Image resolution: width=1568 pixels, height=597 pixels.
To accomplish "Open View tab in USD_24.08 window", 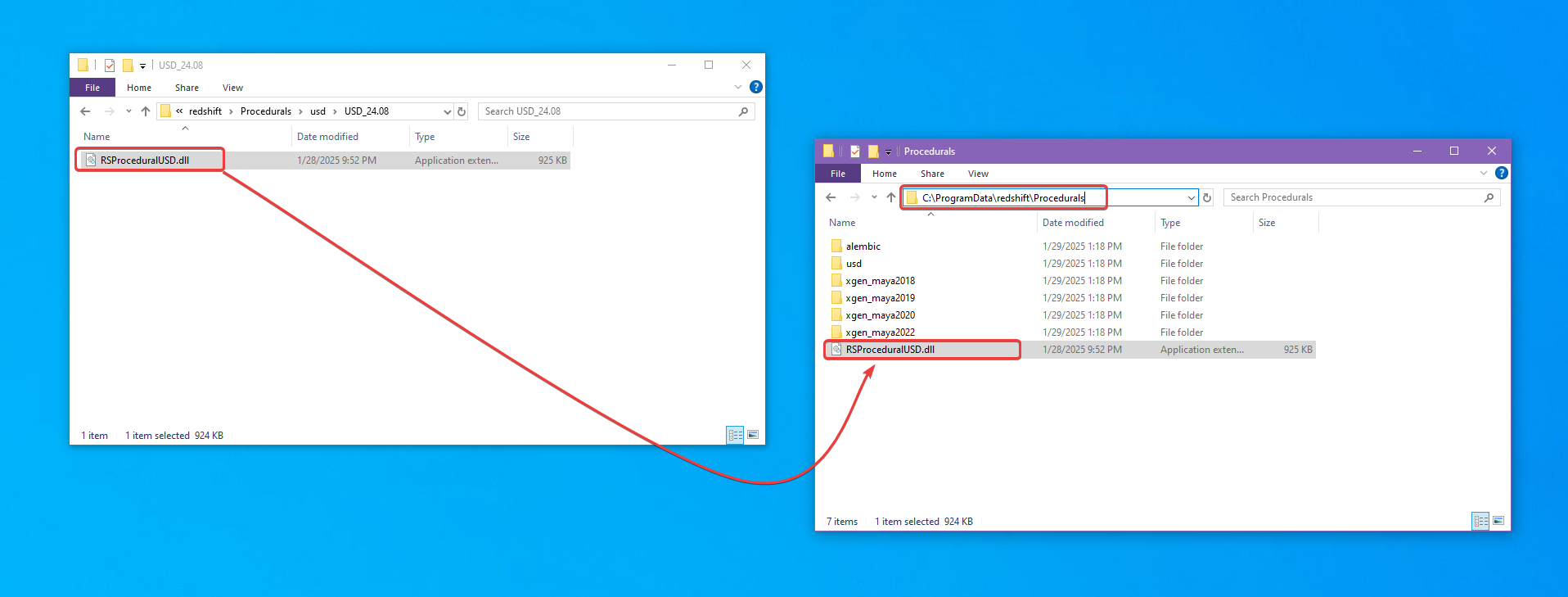I will click(x=232, y=88).
